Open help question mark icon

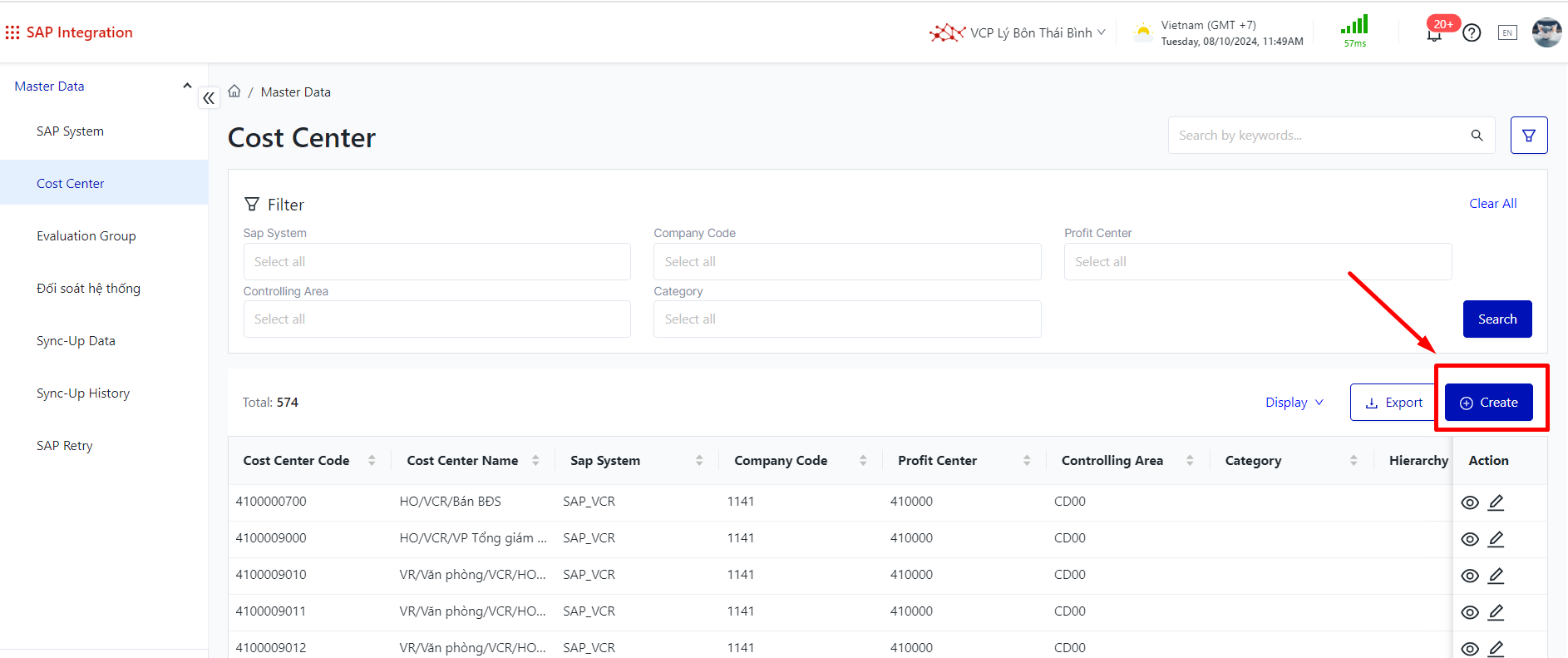[x=1472, y=32]
